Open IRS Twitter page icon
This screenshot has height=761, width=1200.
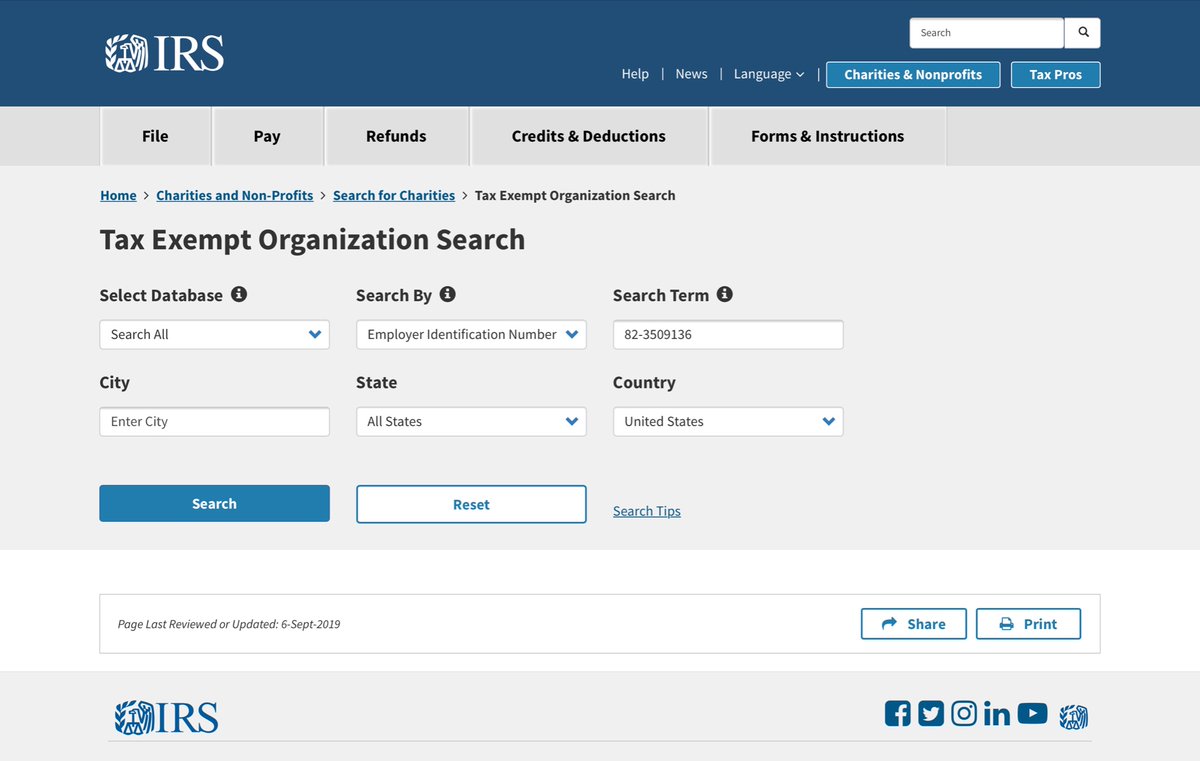tap(931, 713)
